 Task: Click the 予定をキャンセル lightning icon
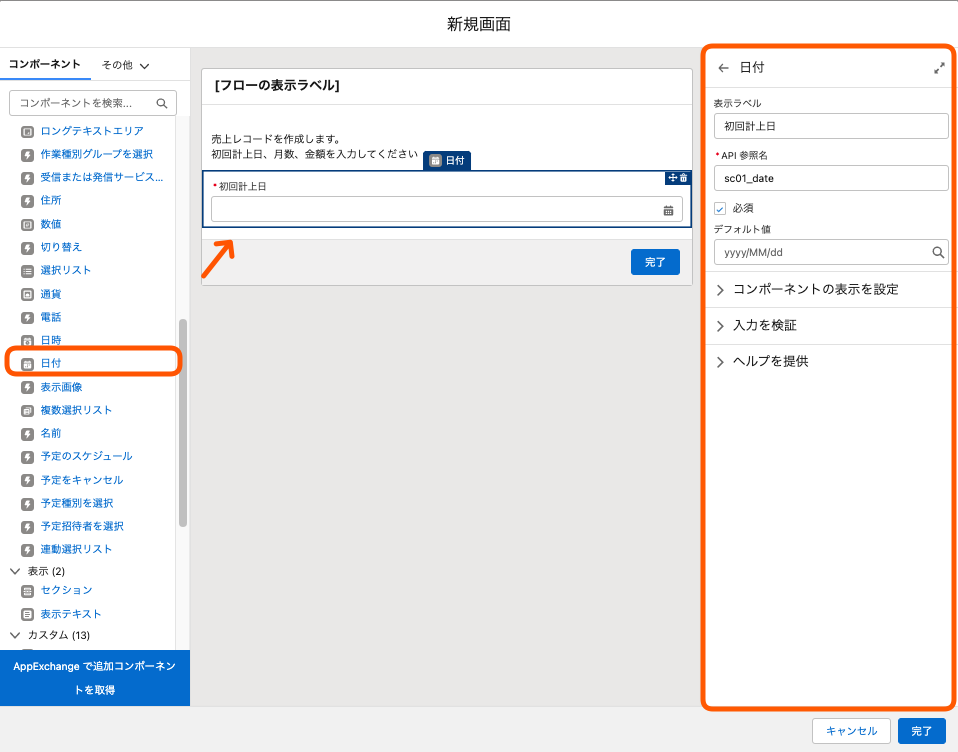[27, 480]
